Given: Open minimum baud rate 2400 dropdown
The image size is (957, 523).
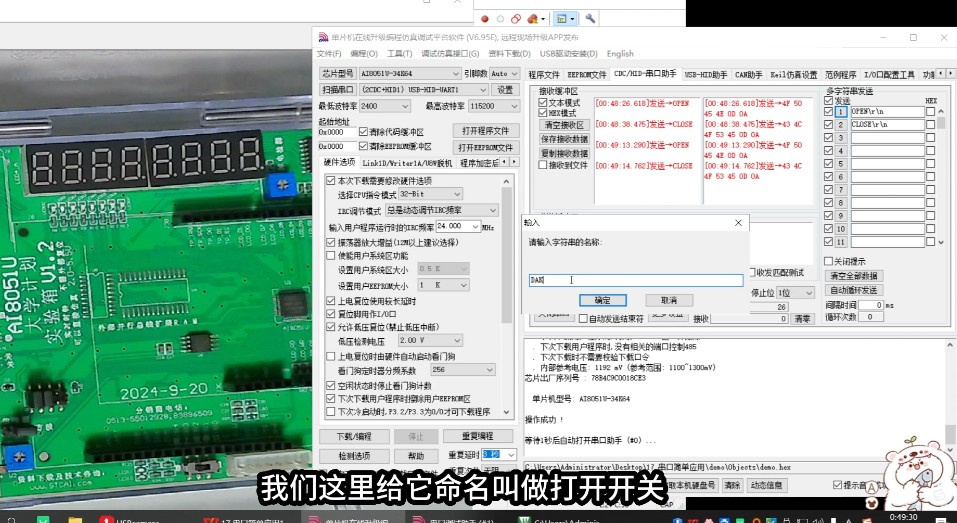Looking at the screenshot, I should pos(385,106).
